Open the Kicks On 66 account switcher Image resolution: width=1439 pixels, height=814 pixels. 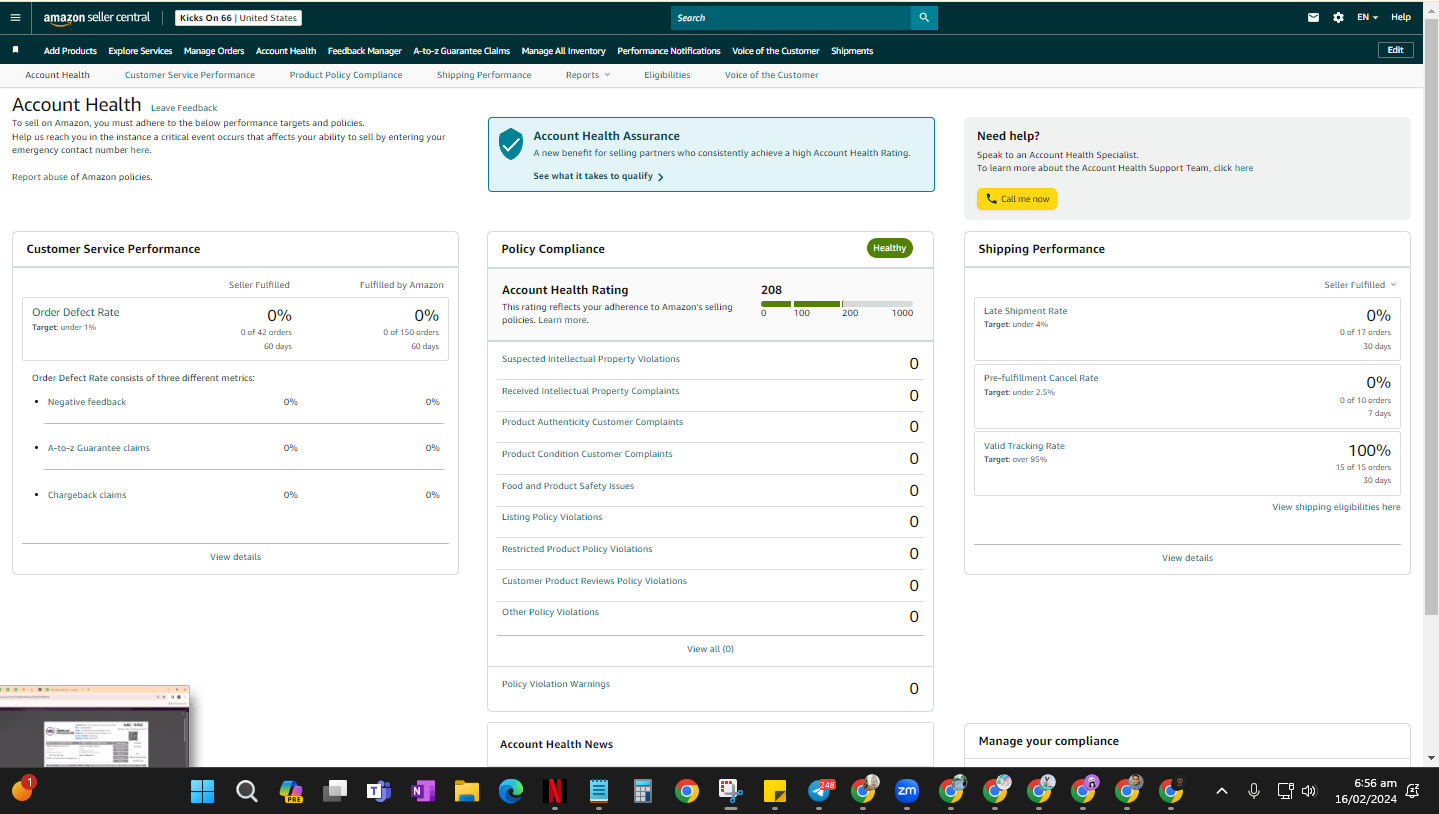point(238,18)
